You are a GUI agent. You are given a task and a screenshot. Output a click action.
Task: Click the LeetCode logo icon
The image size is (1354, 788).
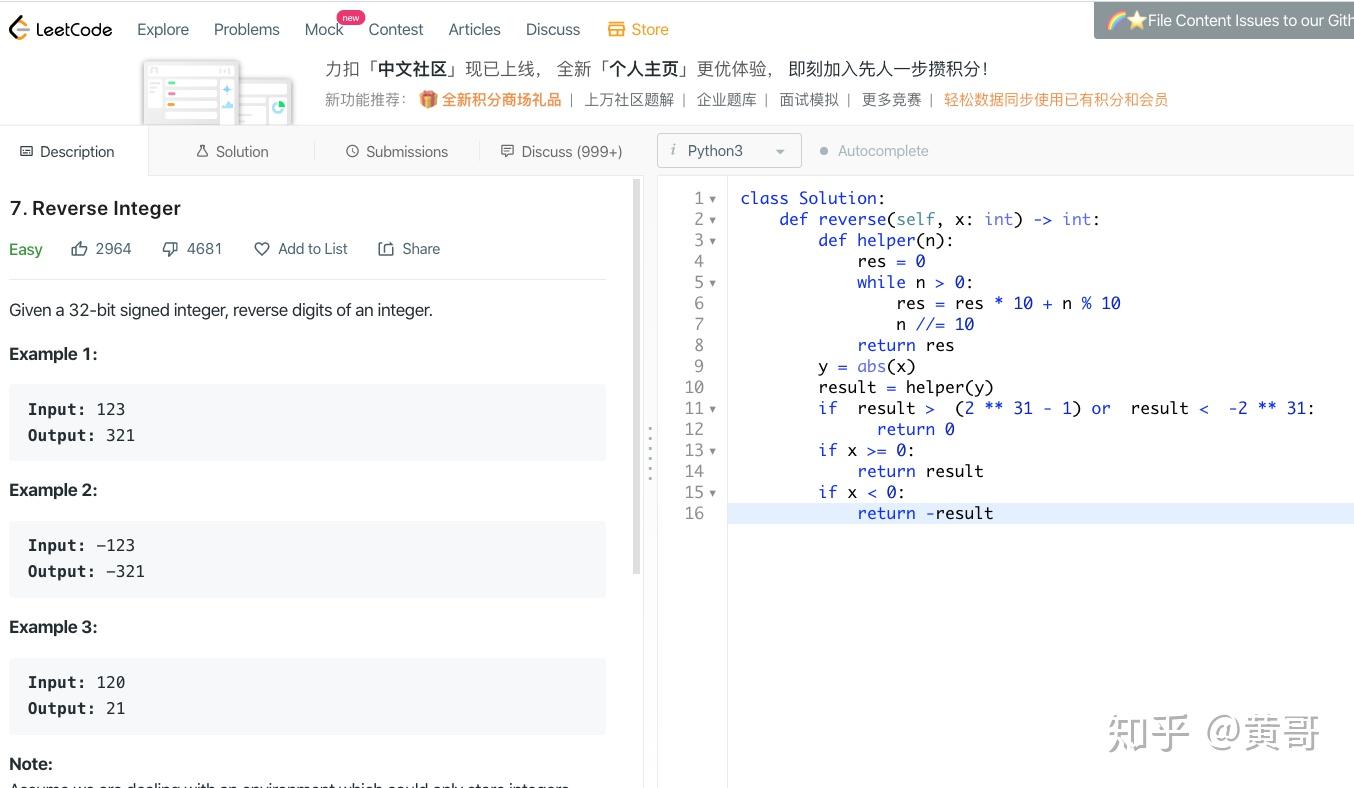coord(19,29)
